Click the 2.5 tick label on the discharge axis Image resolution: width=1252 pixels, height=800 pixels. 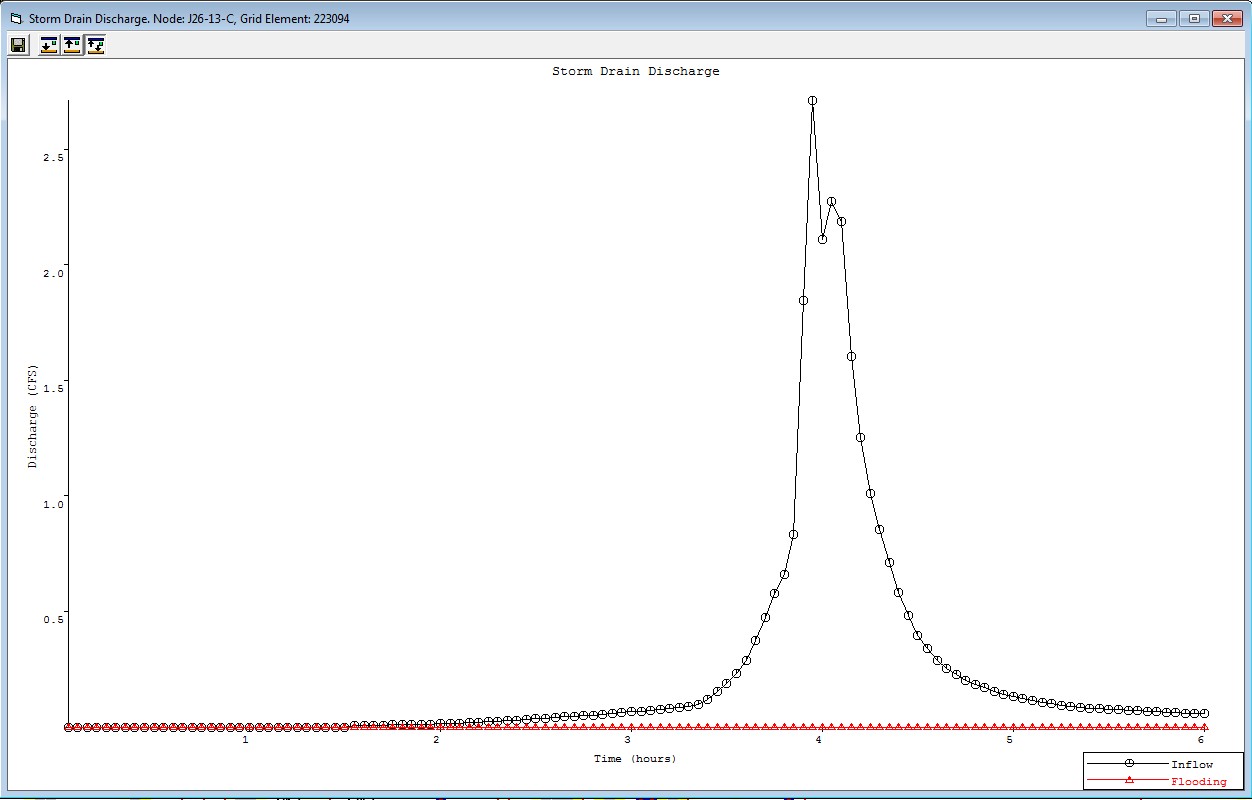pyautogui.click(x=52, y=157)
